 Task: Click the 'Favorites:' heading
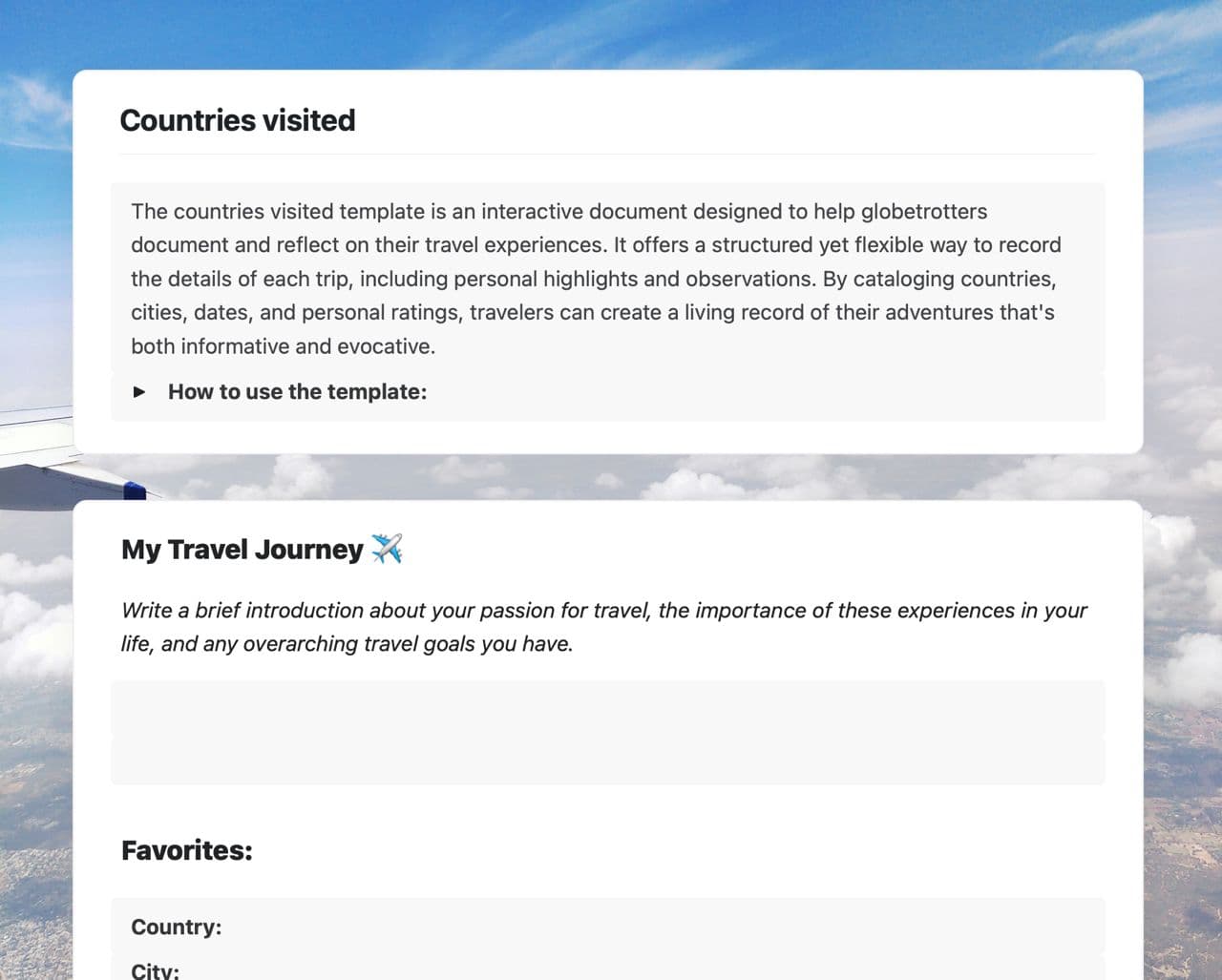(x=187, y=850)
